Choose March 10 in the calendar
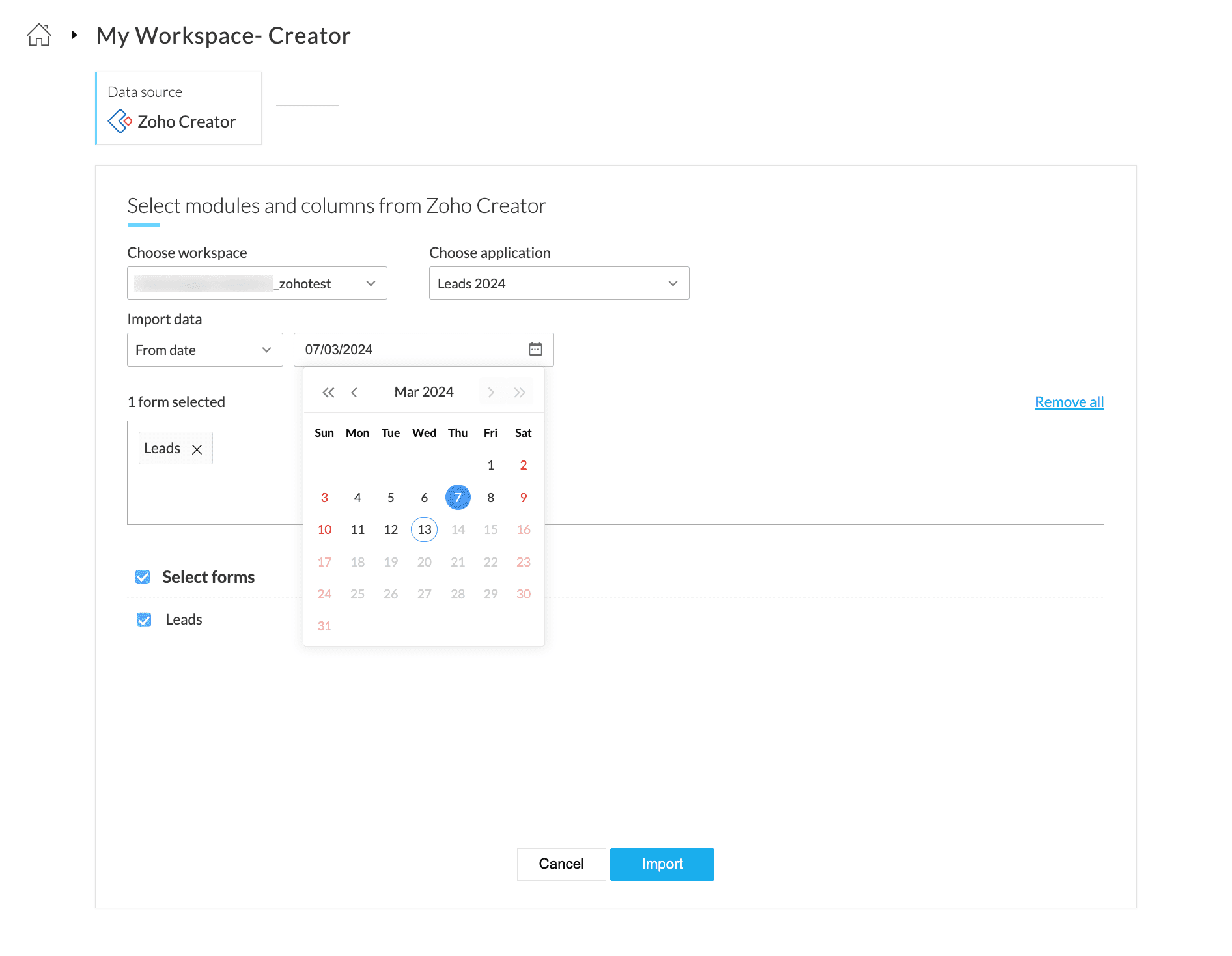This screenshot has width=1232, height=956. tap(324, 529)
